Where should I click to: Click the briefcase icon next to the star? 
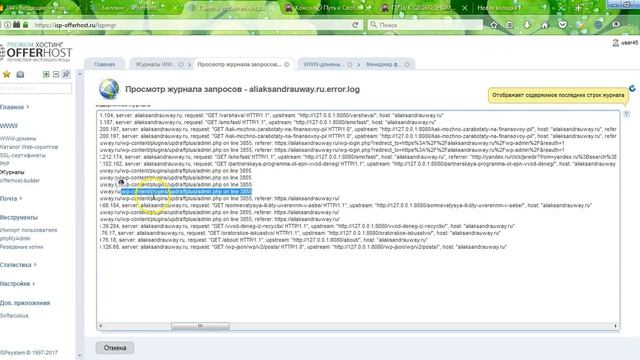tap(20, 74)
